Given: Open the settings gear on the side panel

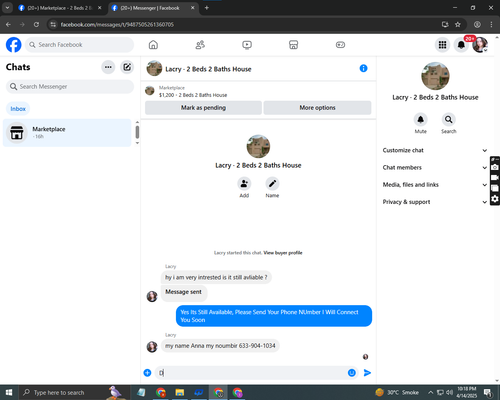Looking at the screenshot, I should click(x=495, y=199).
